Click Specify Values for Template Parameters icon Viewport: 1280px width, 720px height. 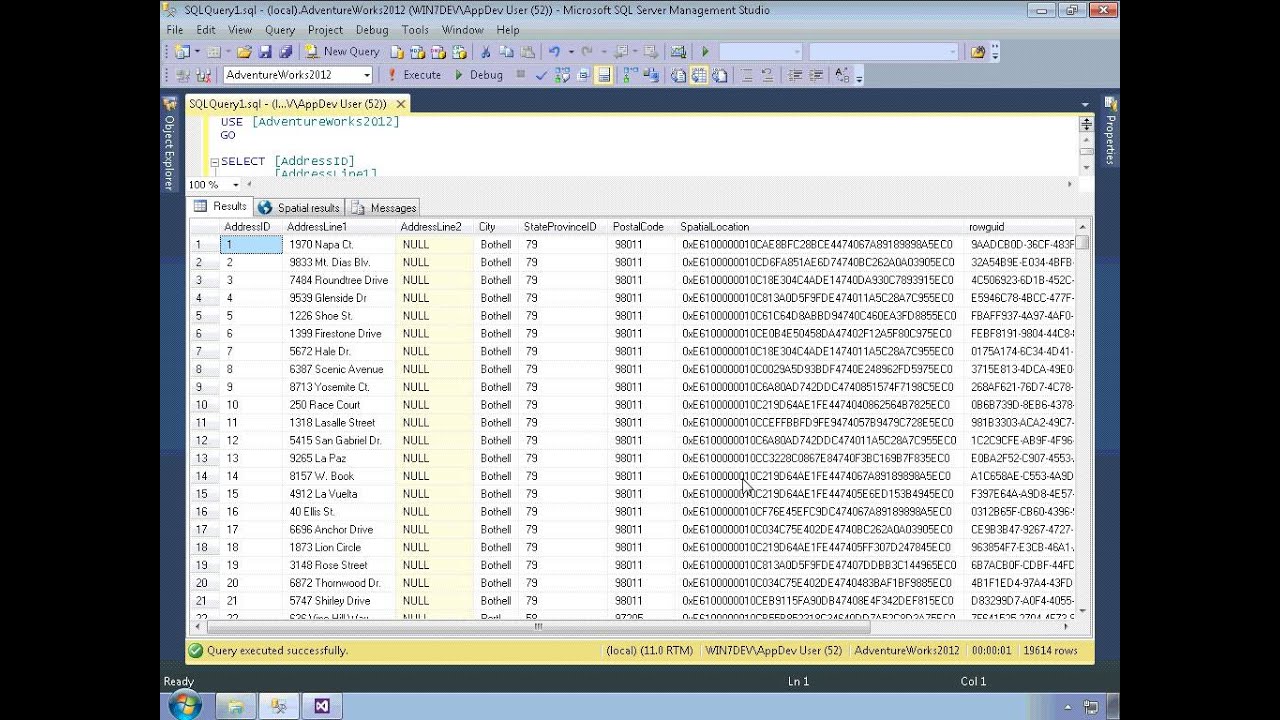(843, 75)
